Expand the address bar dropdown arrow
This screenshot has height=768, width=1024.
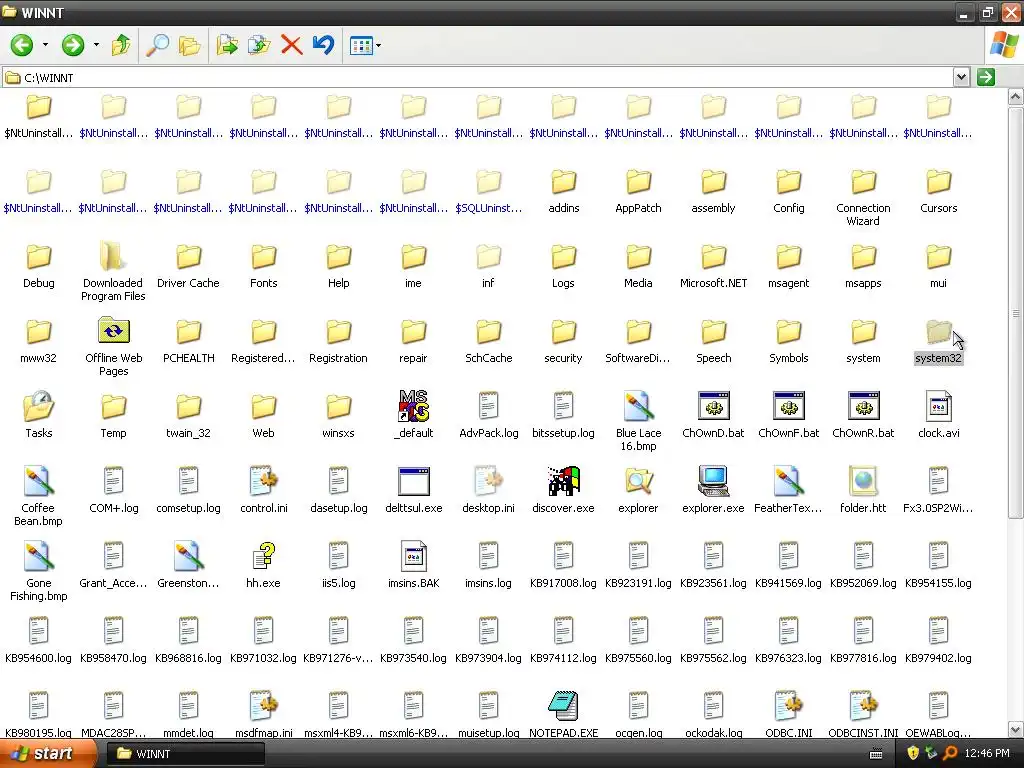[x=961, y=77]
